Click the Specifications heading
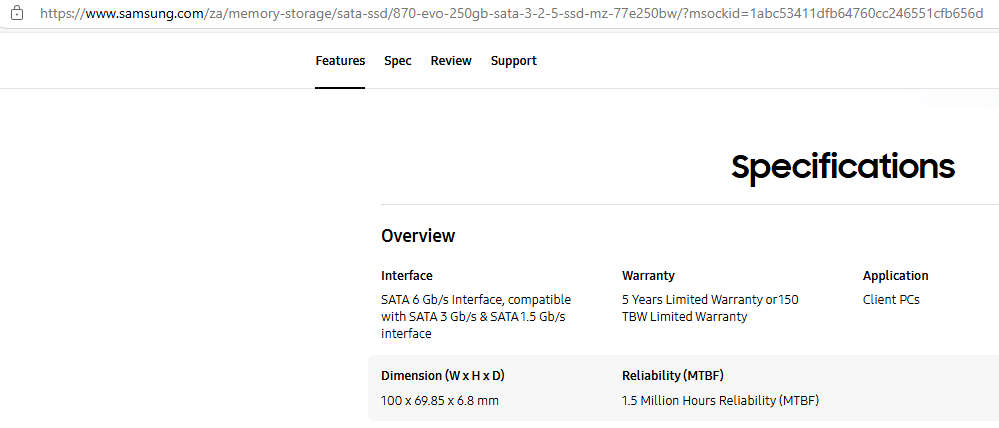999x428 pixels. click(842, 167)
